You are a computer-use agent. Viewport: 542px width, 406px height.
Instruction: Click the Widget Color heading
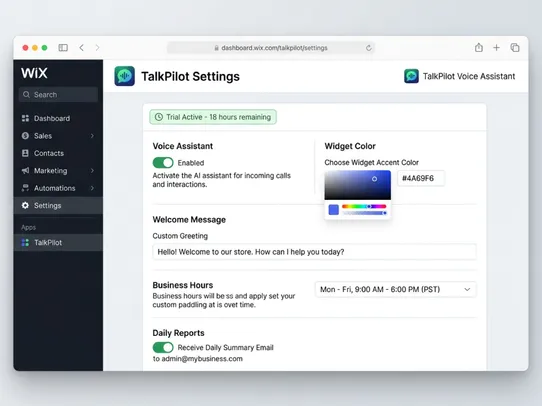(350, 146)
